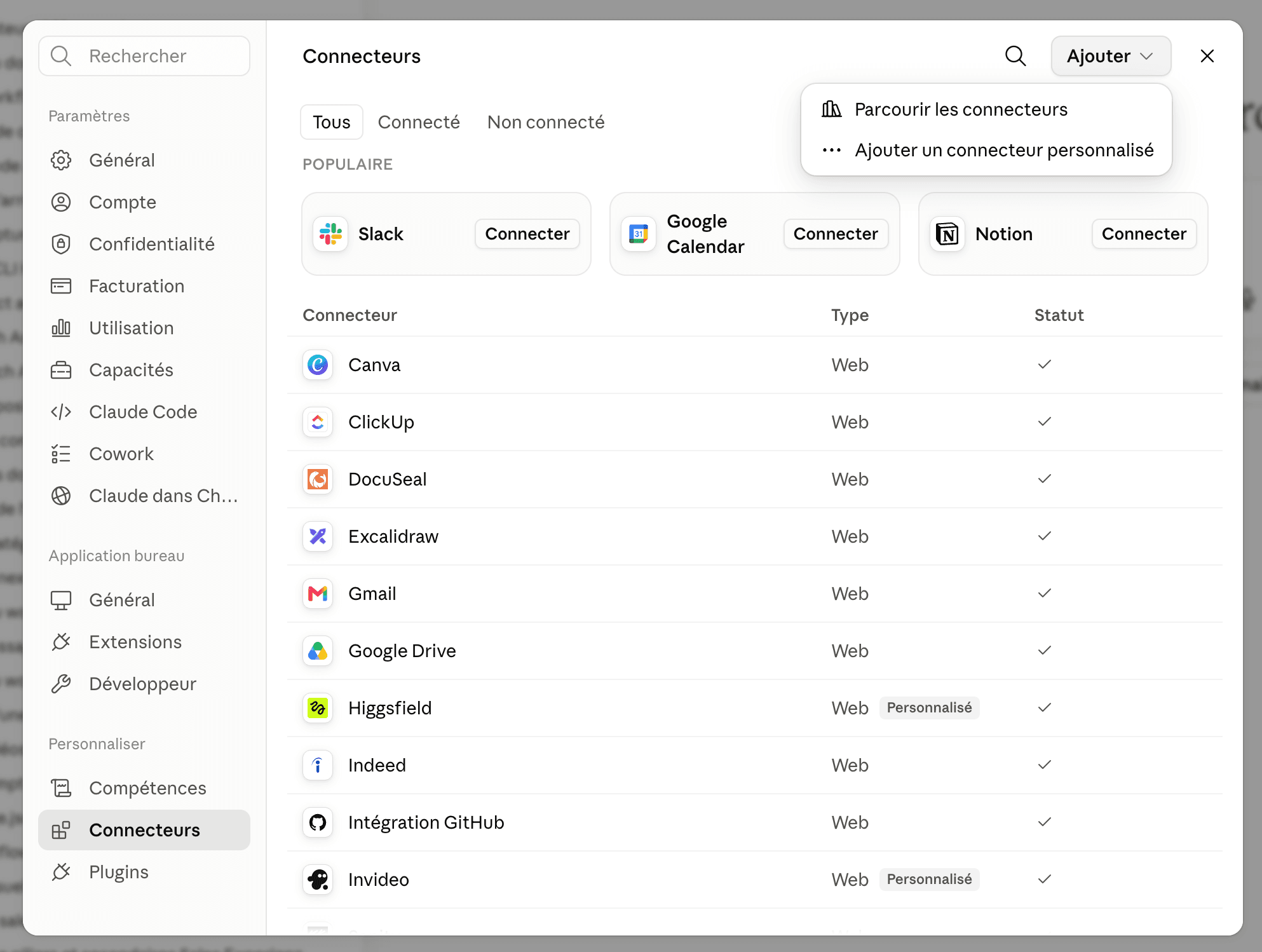Screen dimensions: 1262x952
Task: Open Compte settings page
Action: (x=144, y=202)
